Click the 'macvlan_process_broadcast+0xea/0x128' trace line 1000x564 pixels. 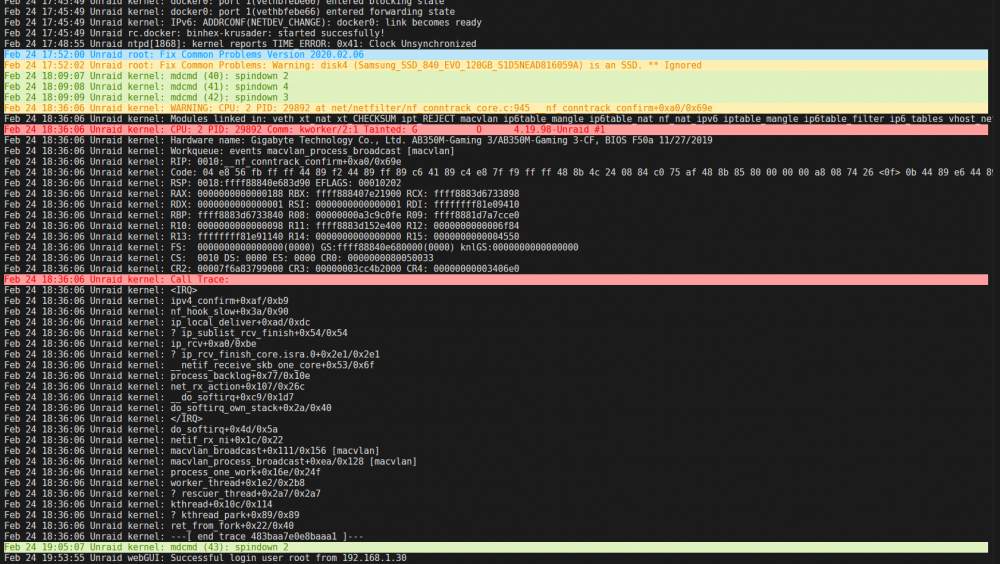(210, 461)
